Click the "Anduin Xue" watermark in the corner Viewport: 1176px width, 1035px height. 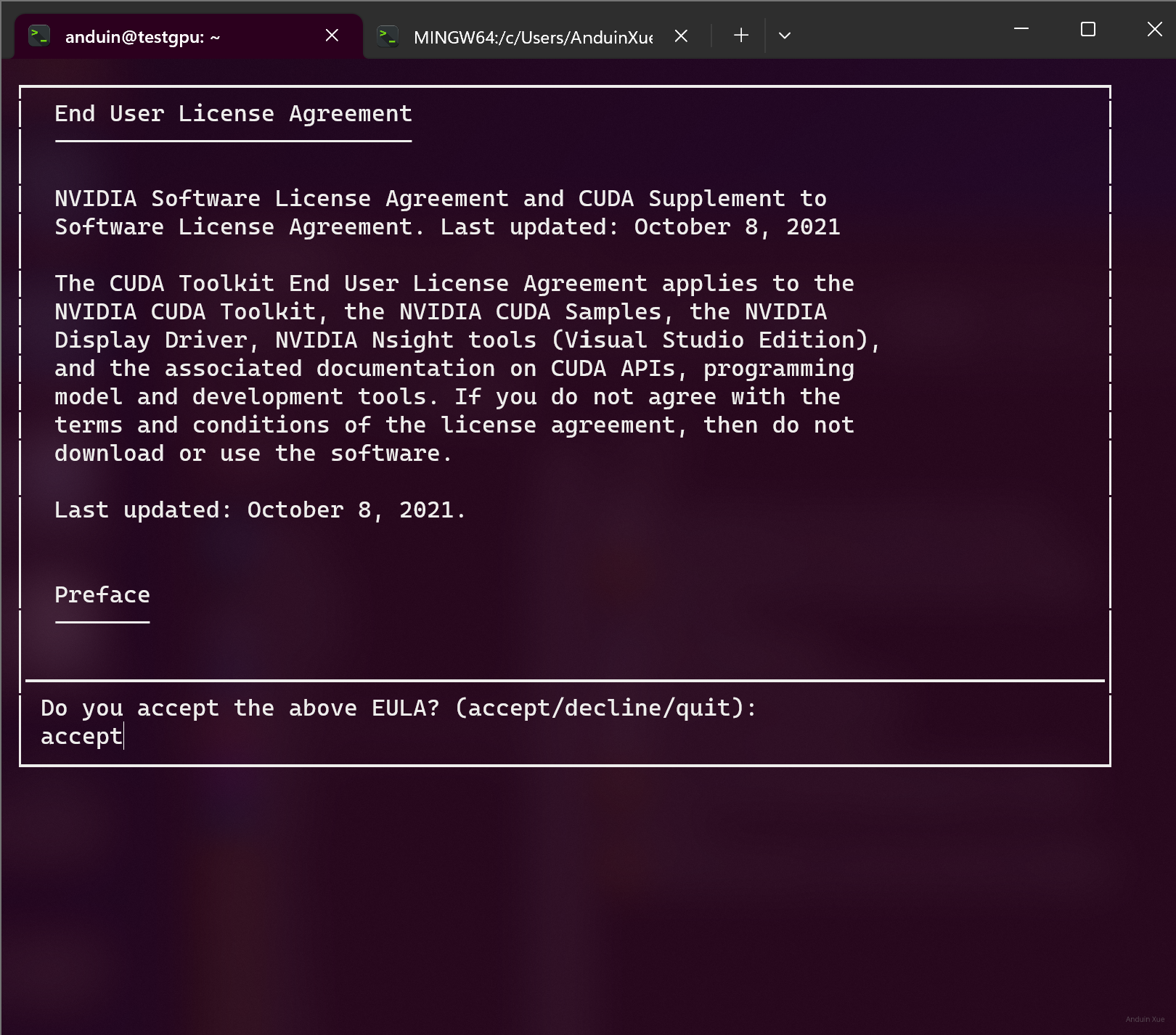click(x=1144, y=1019)
